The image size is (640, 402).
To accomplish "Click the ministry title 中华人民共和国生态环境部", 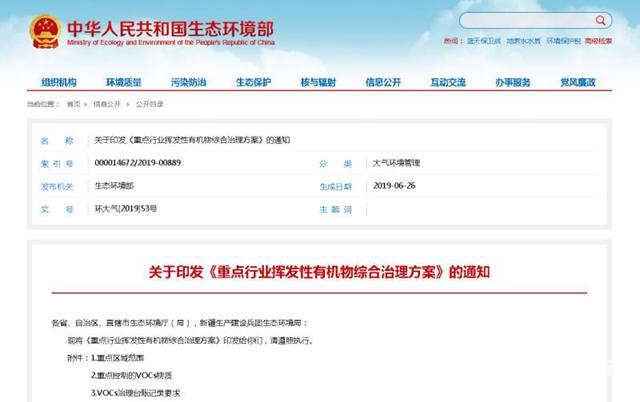I will click(170, 29).
